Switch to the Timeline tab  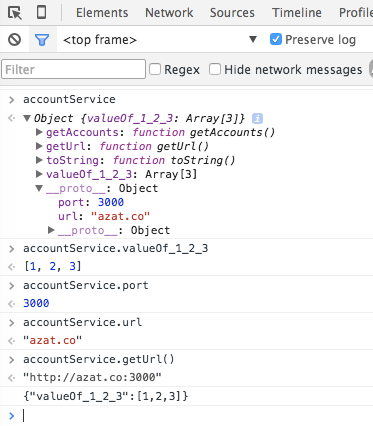click(x=297, y=13)
